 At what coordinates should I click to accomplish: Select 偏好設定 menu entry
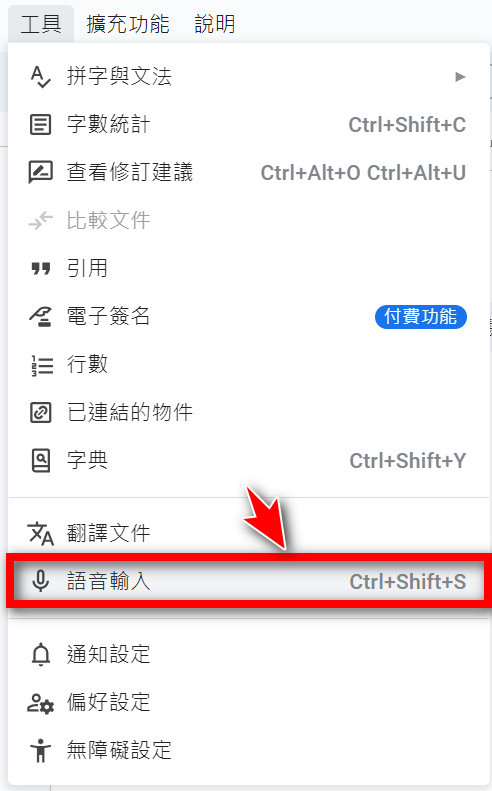point(249,702)
